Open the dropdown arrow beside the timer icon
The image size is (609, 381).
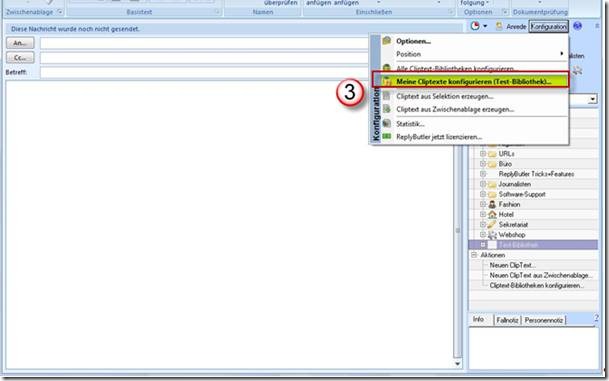point(485,26)
